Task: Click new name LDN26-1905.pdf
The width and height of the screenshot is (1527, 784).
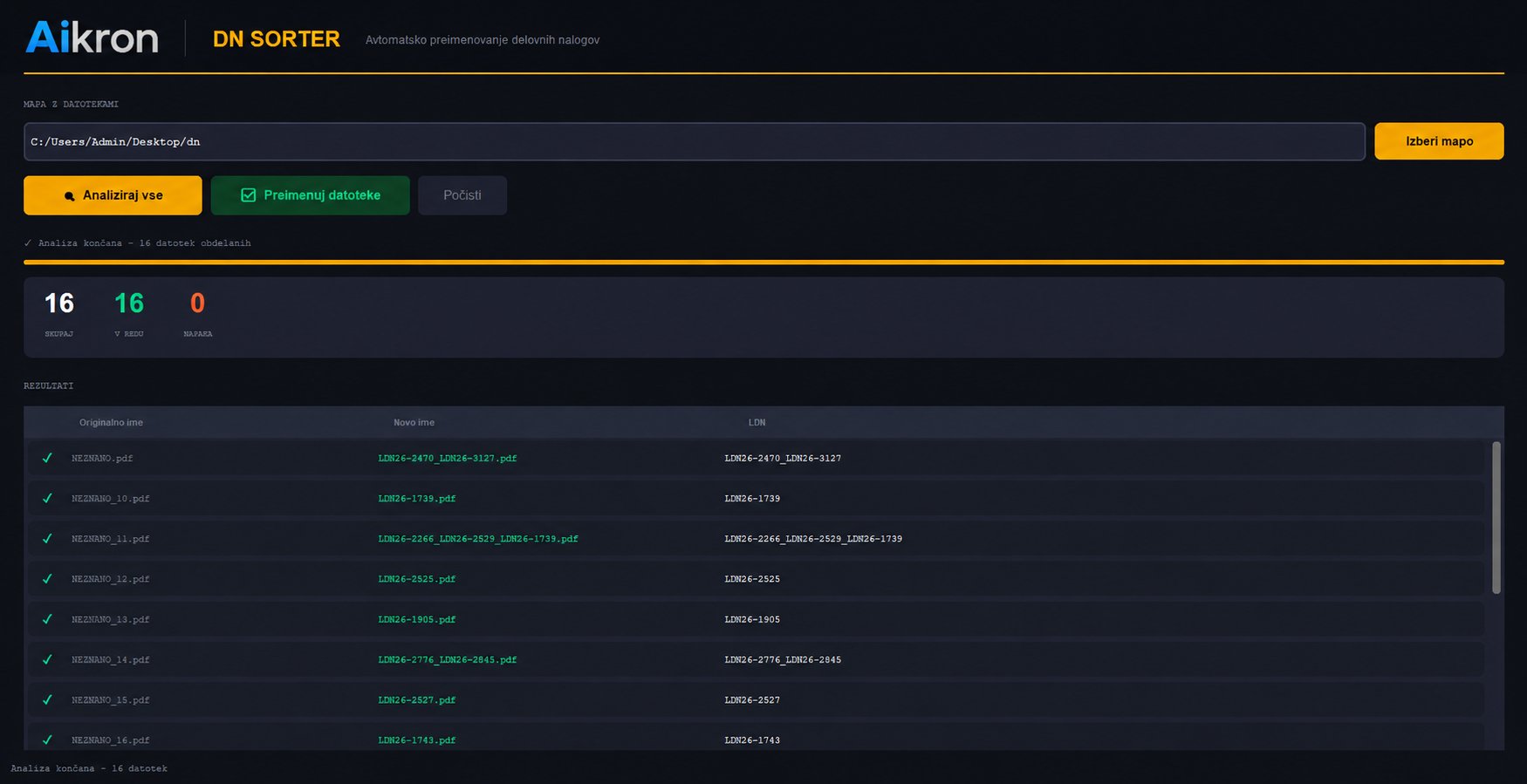Action: point(417,619)
